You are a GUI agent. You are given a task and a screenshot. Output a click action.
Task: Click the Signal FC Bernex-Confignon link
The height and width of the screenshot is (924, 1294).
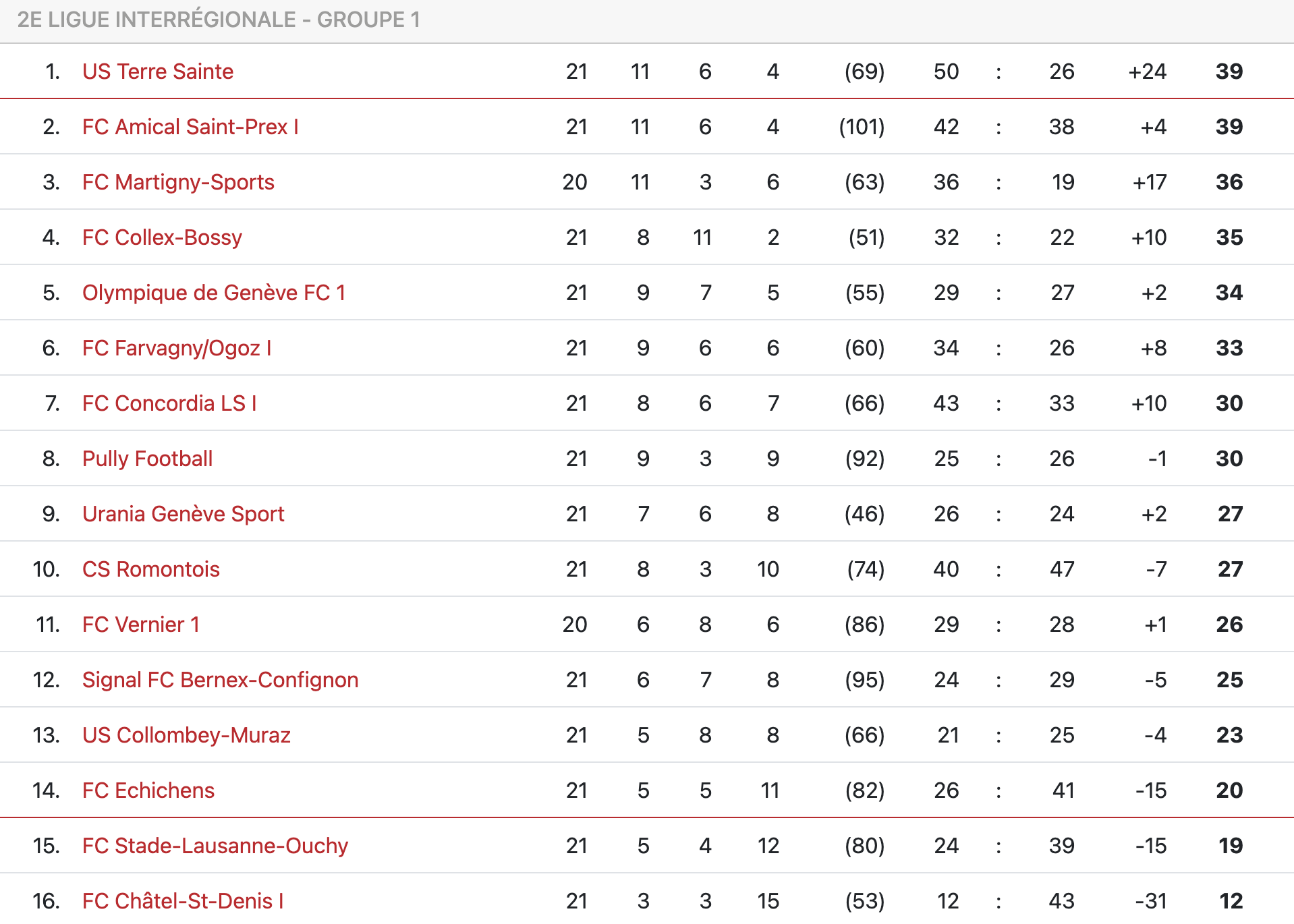point(220,680)
